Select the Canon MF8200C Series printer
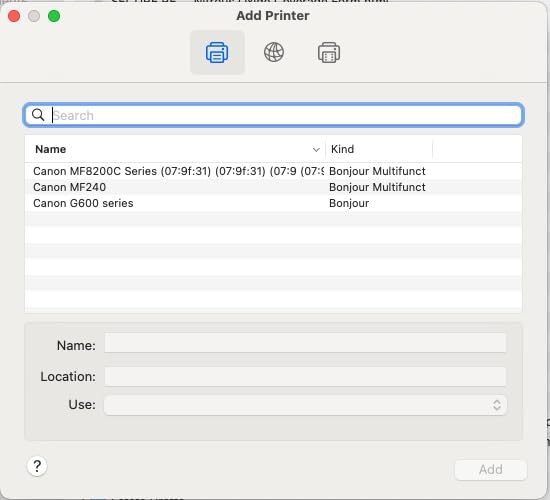550x500 pixels. coord(273,171)
